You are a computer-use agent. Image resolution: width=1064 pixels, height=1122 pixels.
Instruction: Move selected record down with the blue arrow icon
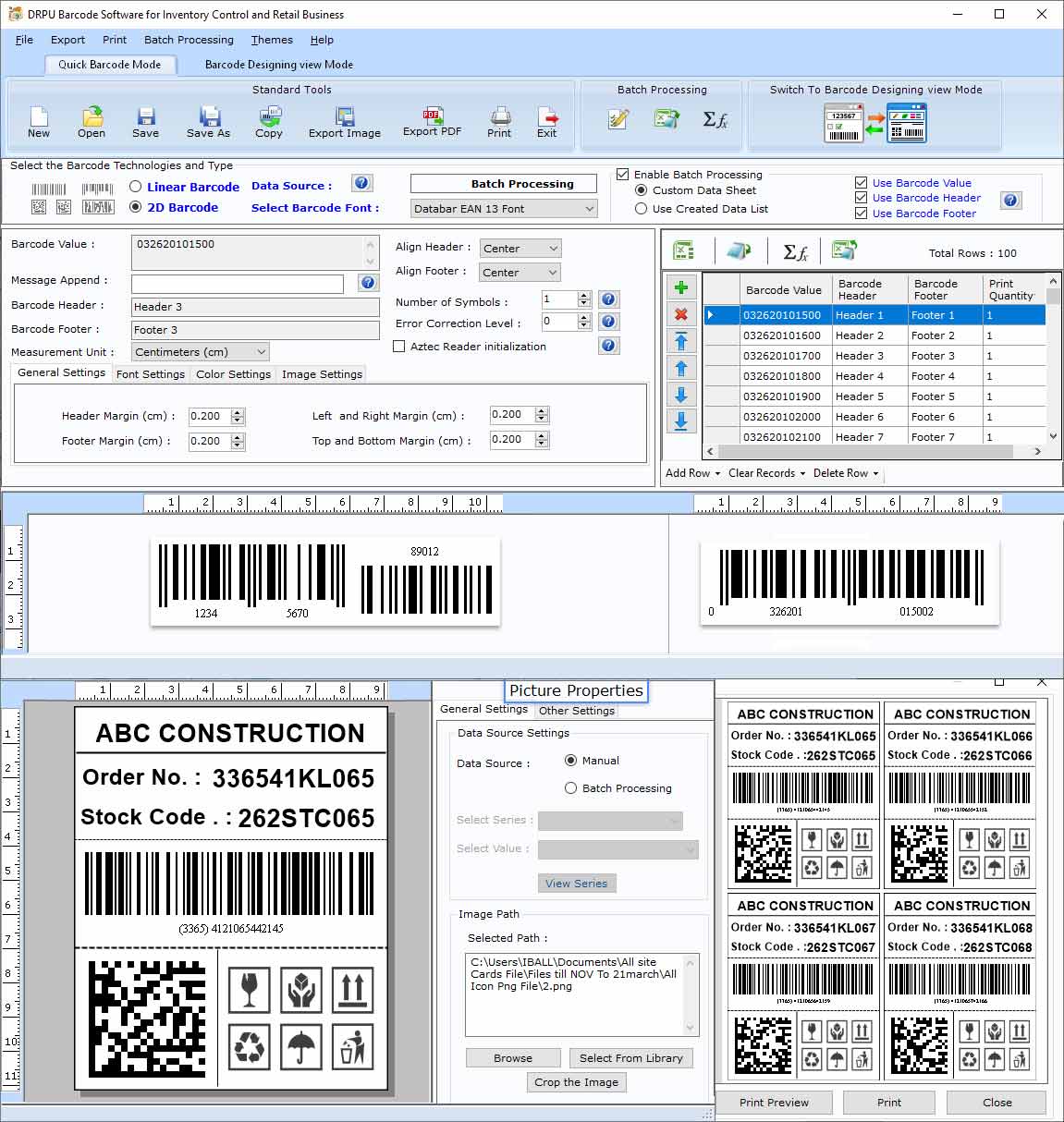(x=681, y=395)
